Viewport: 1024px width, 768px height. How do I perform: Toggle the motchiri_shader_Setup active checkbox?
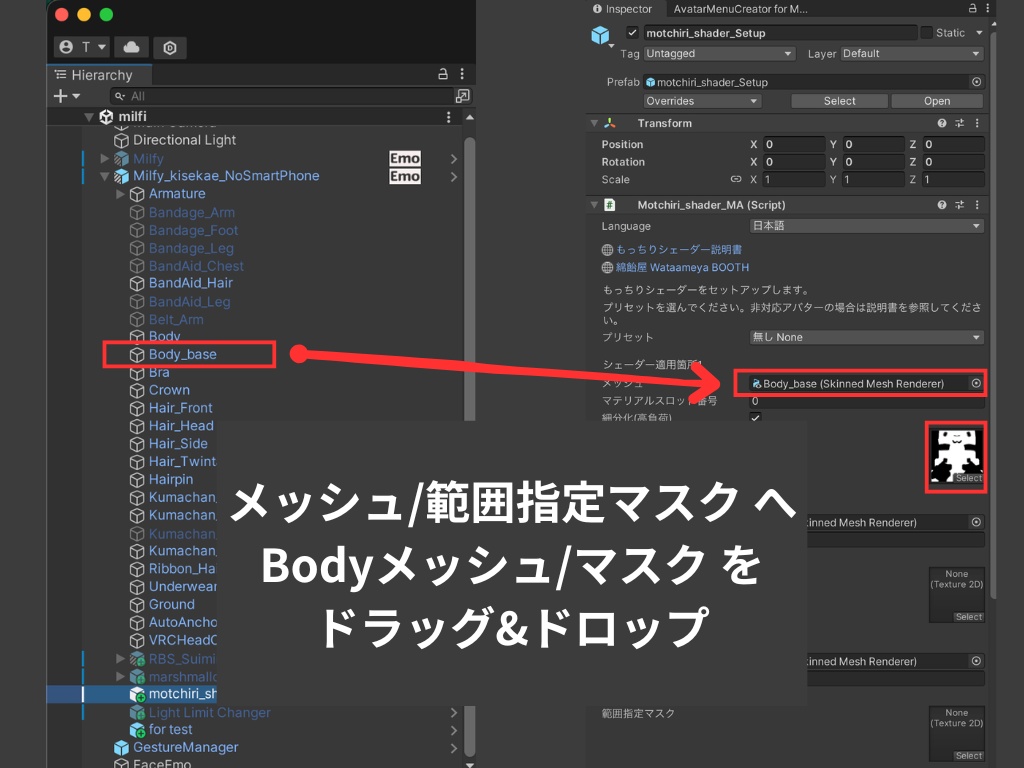point(632,33)
